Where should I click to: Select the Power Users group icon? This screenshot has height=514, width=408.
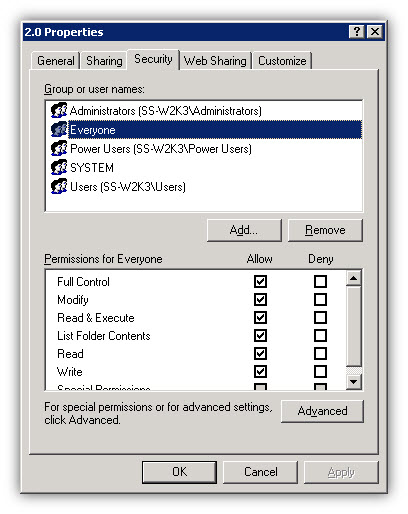pyautogui.click(x=59, y=149)
